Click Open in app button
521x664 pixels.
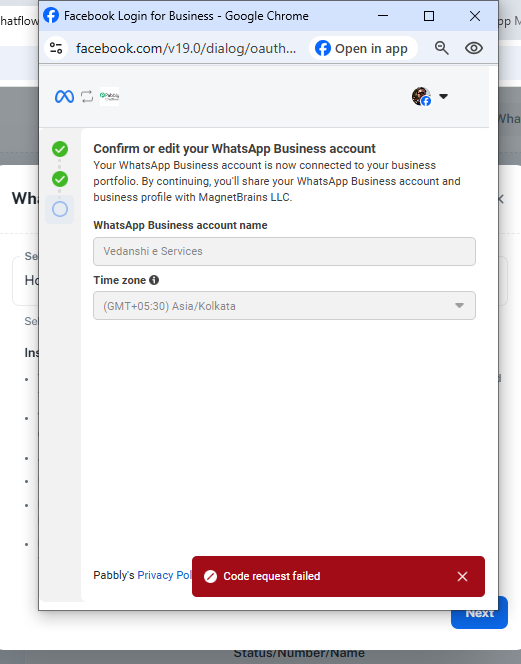tap(363, 48)
